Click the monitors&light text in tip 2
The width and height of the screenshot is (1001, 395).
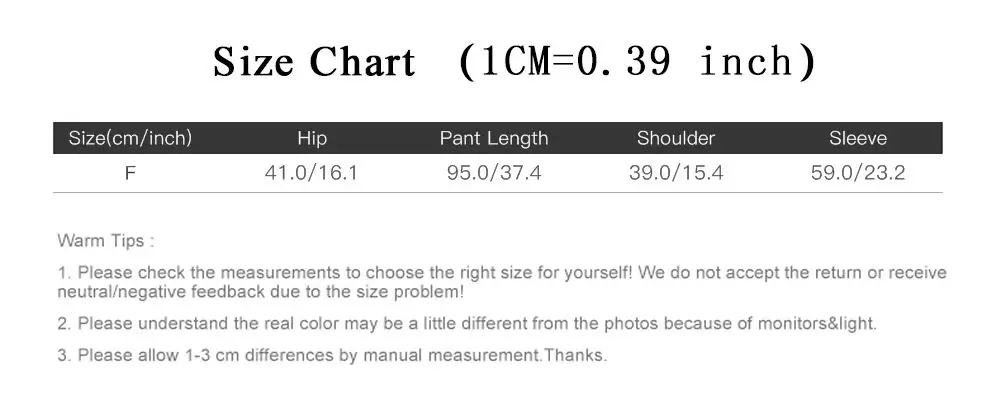(817, 324)
